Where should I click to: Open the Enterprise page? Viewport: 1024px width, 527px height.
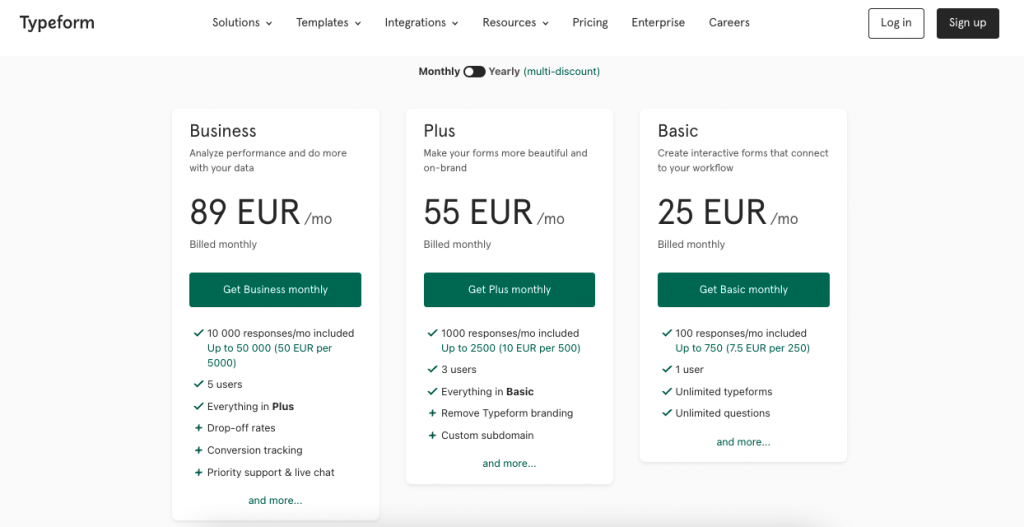point(658,23)
